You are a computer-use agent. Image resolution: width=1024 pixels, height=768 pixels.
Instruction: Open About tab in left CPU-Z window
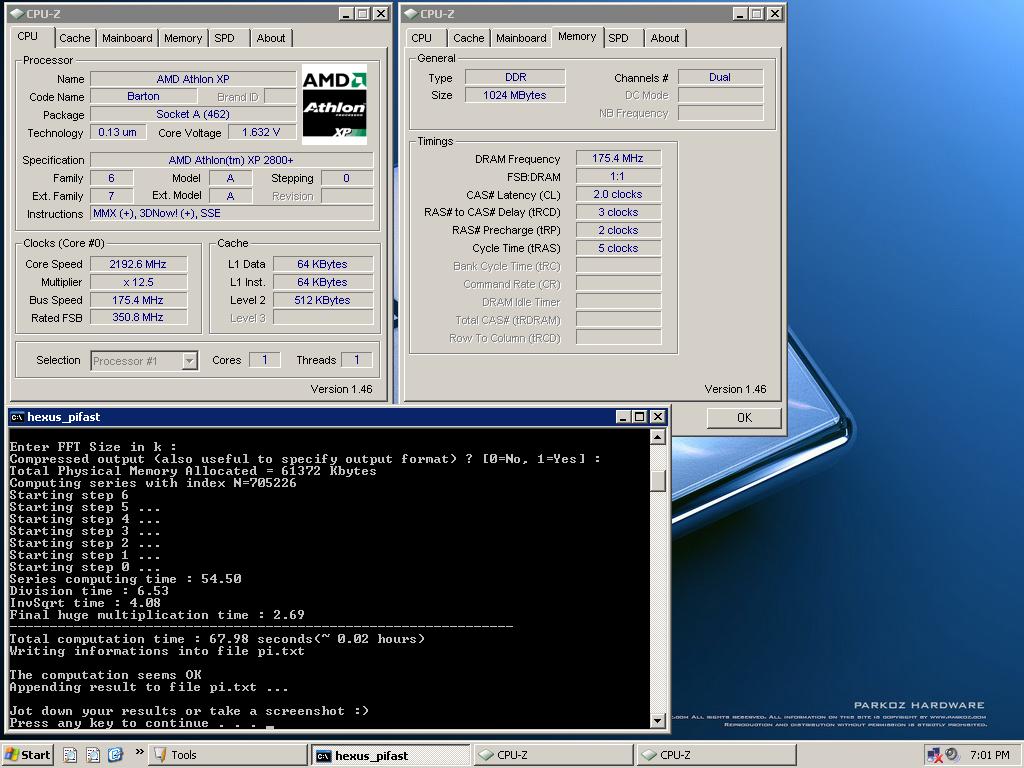270,38
